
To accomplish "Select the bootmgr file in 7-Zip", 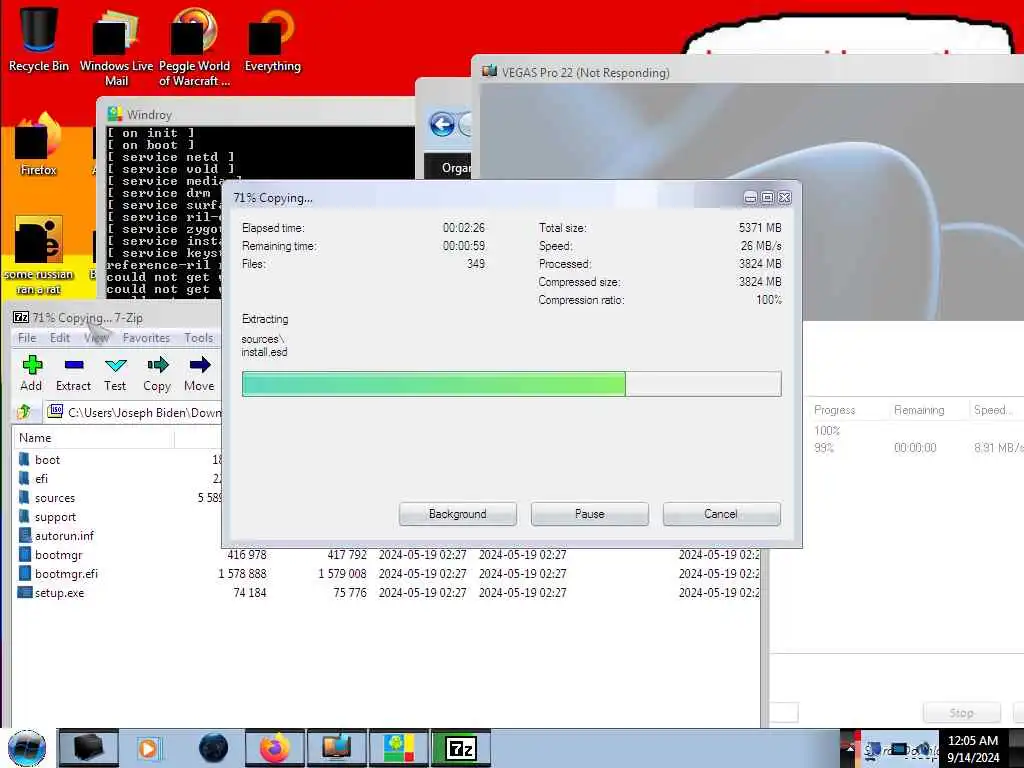I will point(59,554).
